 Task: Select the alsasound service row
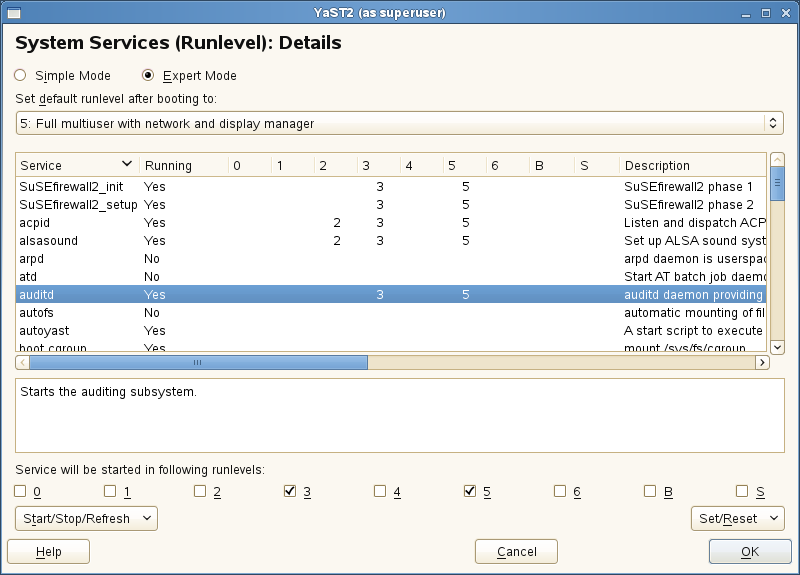(391, 241)
